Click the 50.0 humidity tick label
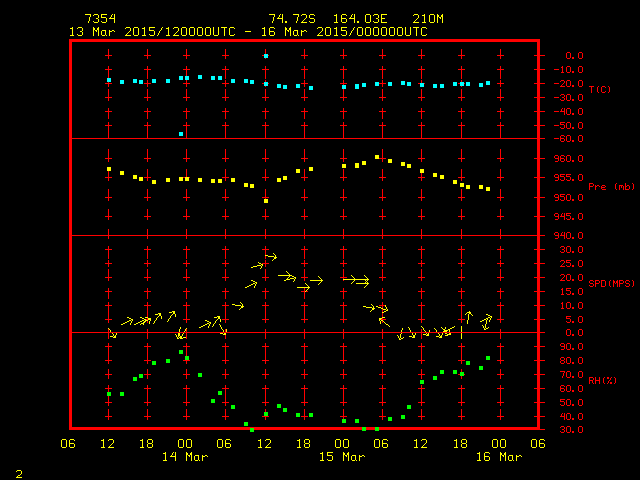Screen dimensions: 640x480 tap(571, 403)
